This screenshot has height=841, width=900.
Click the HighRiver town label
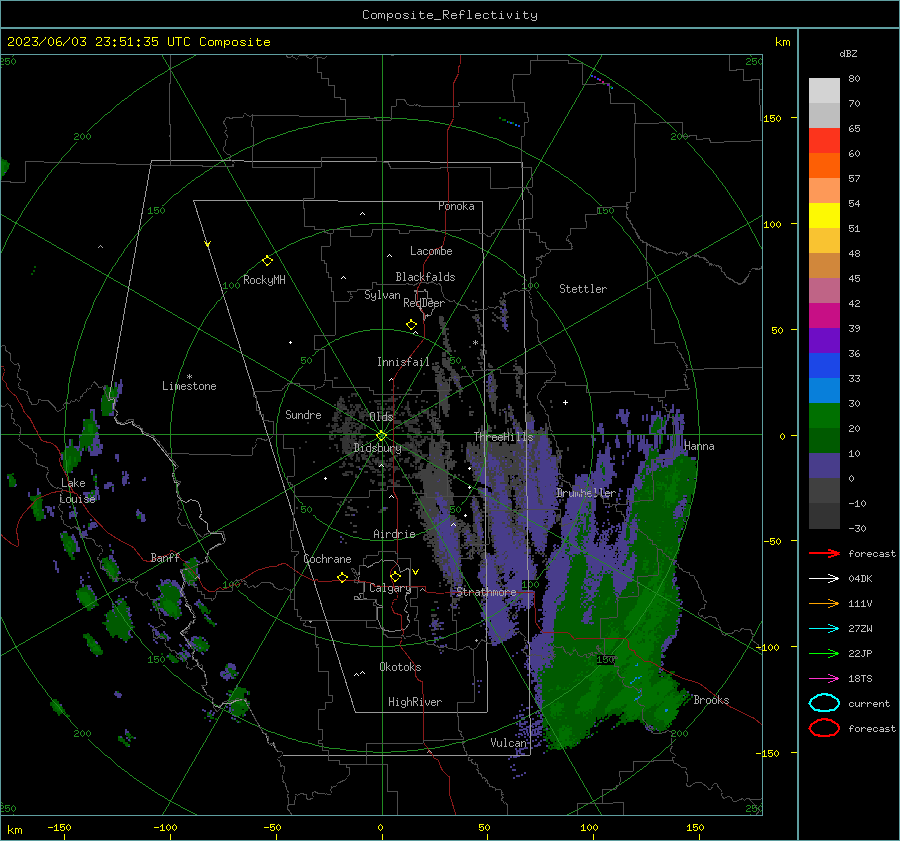[415, 702]
